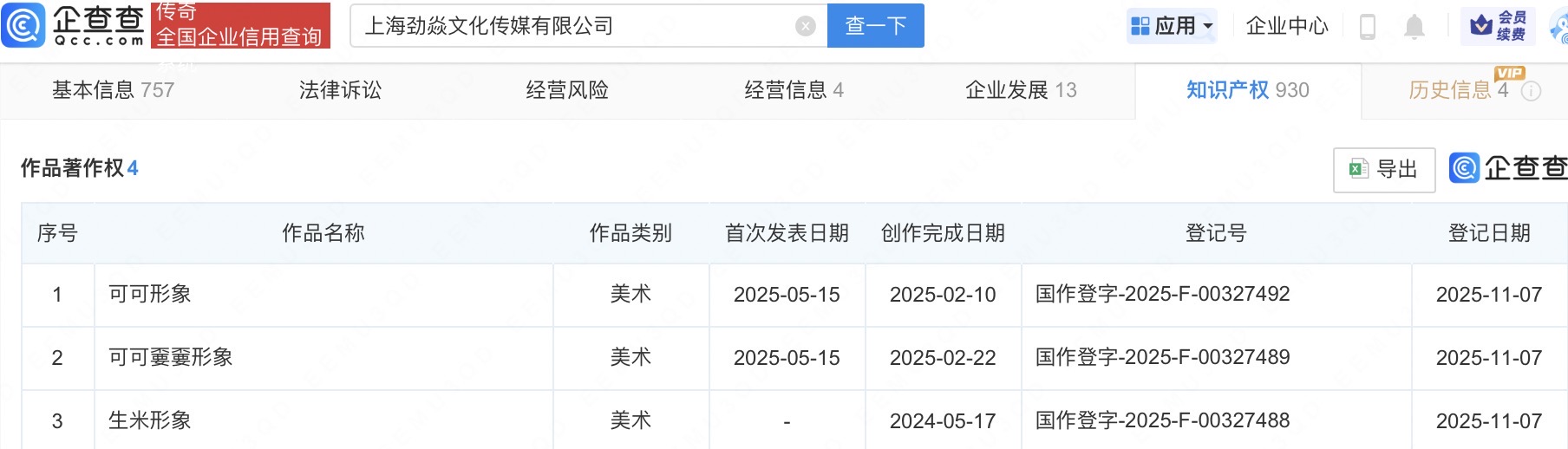Open the mobile app phone icon
The width and height of the screenshot is (1568, 449).
[x=1368, y=27]
